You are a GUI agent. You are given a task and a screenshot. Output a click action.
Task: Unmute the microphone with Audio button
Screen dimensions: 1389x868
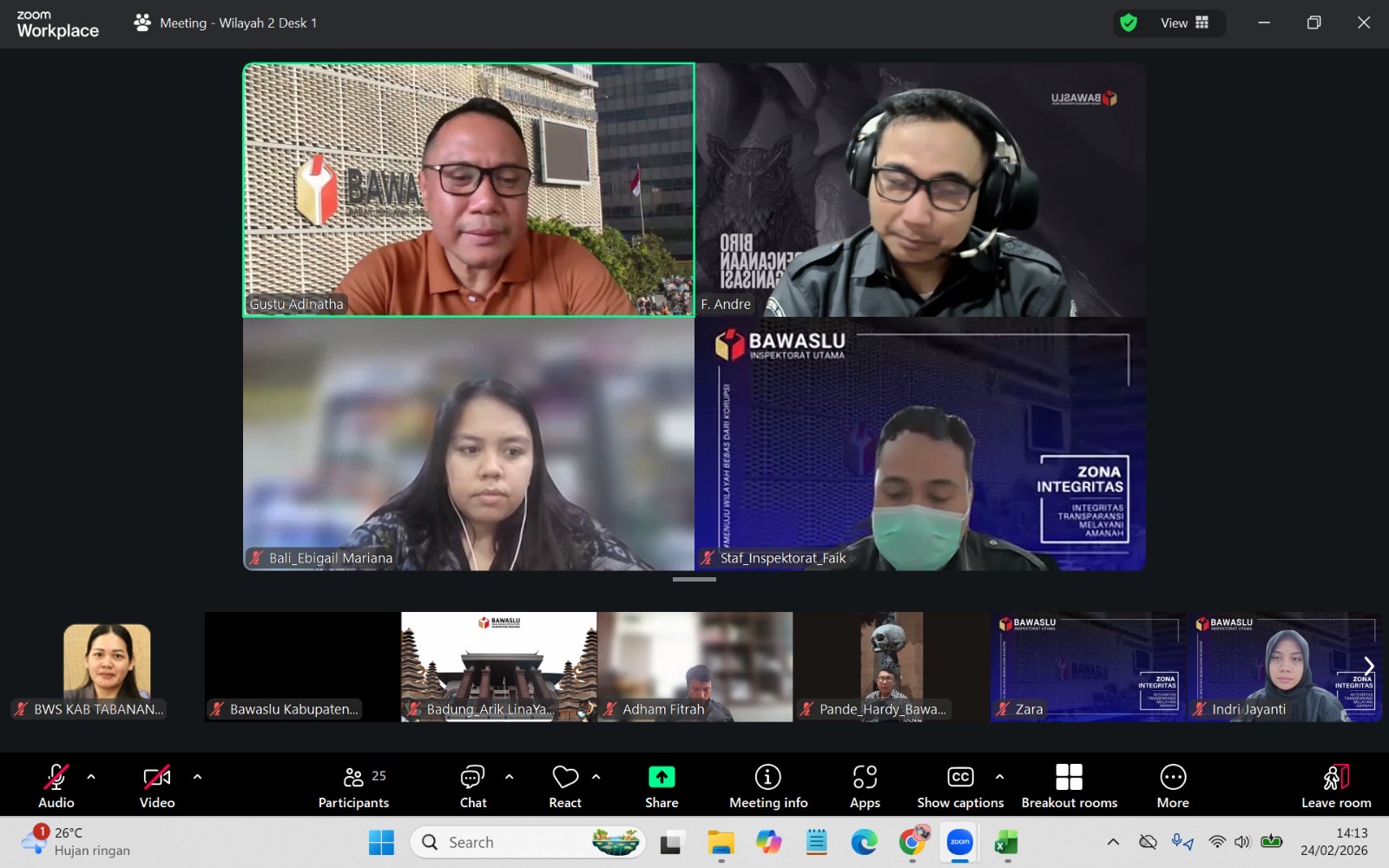pos(56,786)
